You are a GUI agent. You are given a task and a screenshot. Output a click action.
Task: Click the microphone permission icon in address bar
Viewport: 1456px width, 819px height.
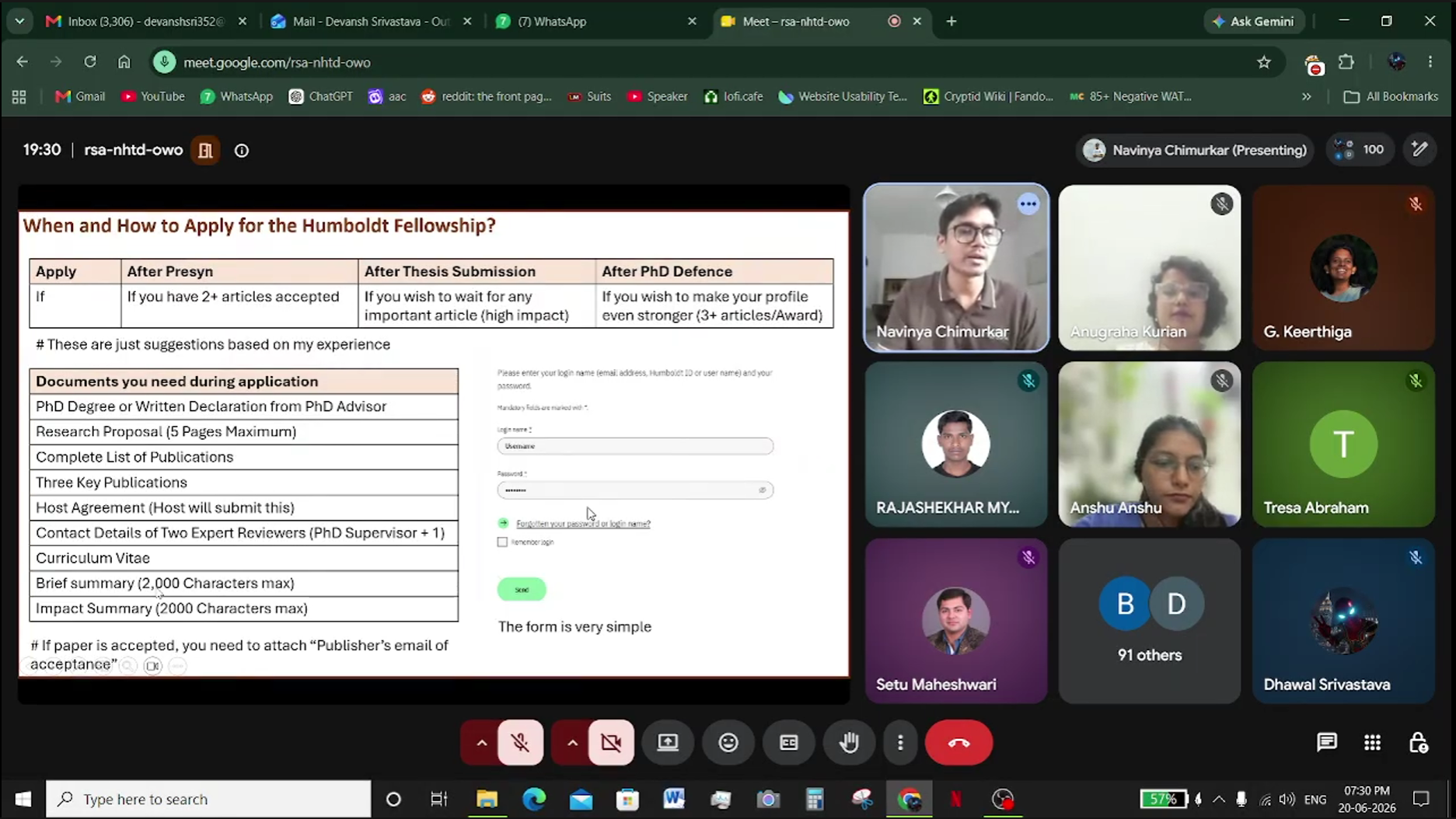(164, 62)
